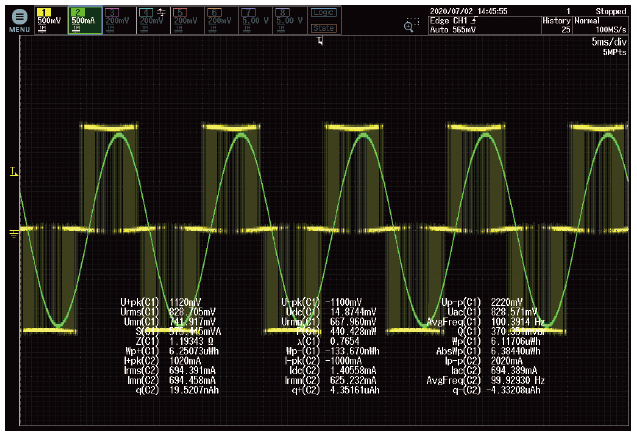Select the Udc(C1) 14.8744mV measurement
The width and height of the screenshot is (637, 439).
coord(331,312)
